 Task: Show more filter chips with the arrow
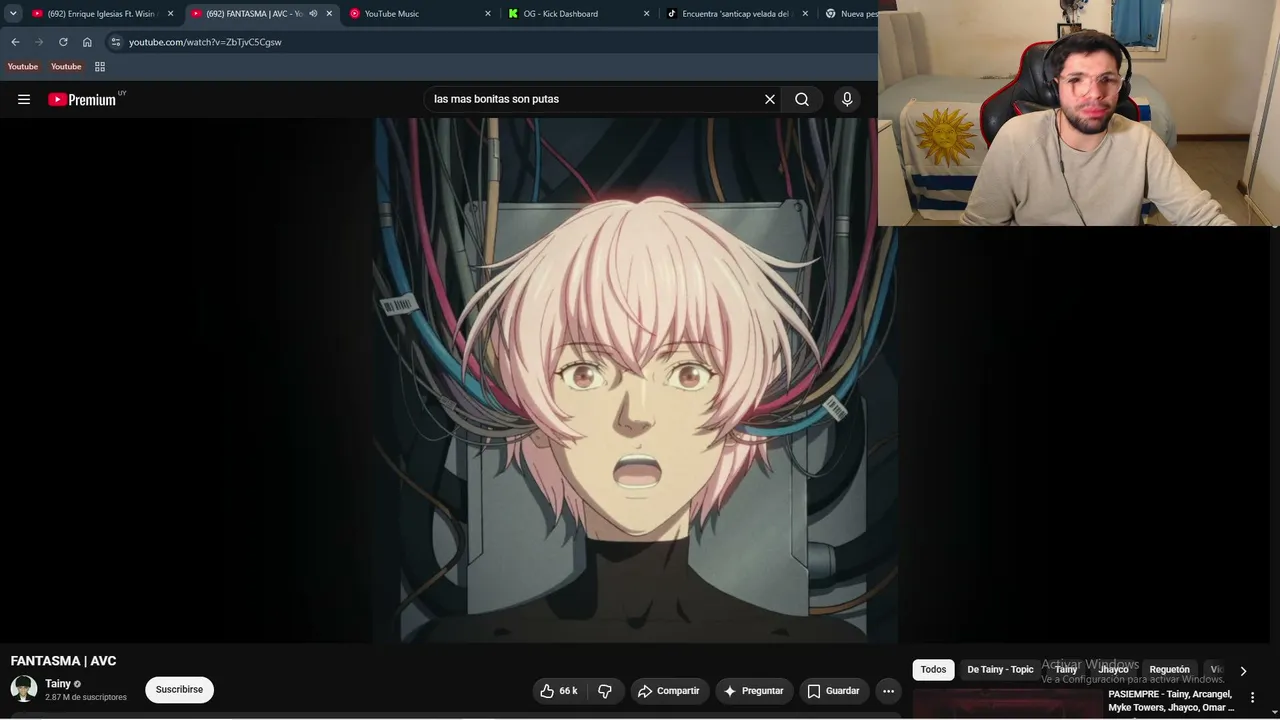click(x=1243, y=671)
